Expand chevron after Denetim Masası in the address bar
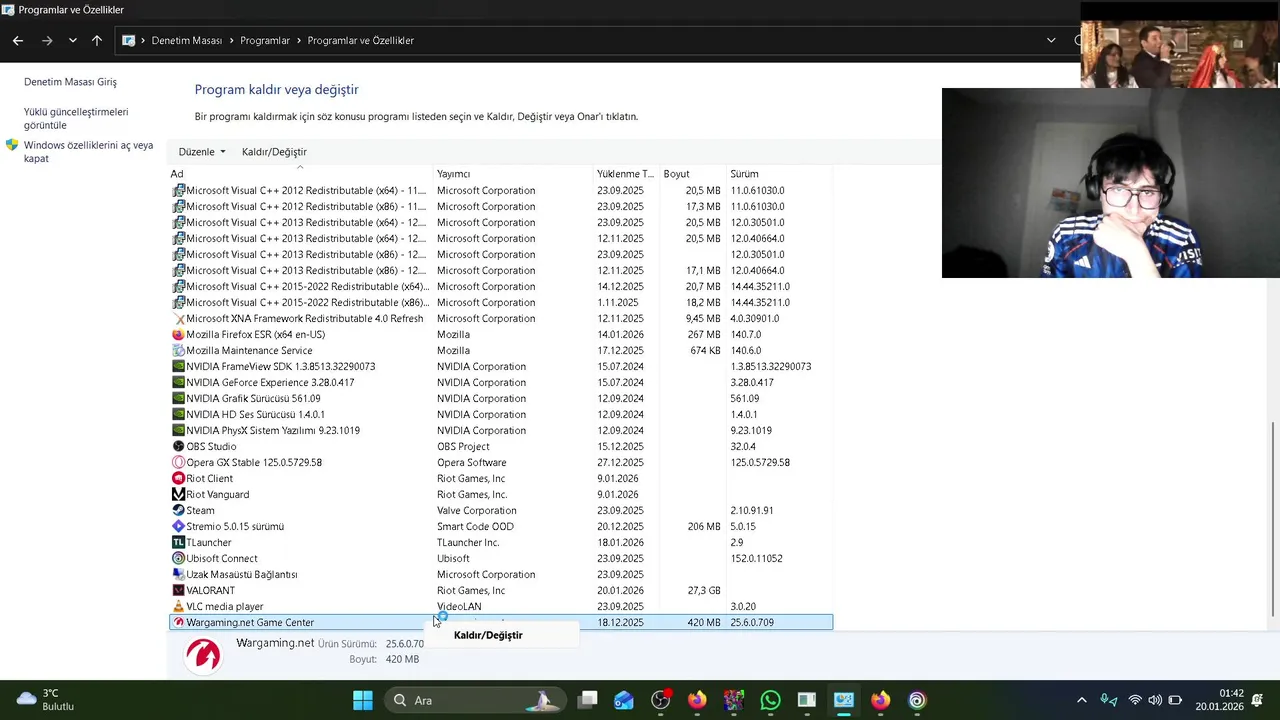 coord(231,40)
